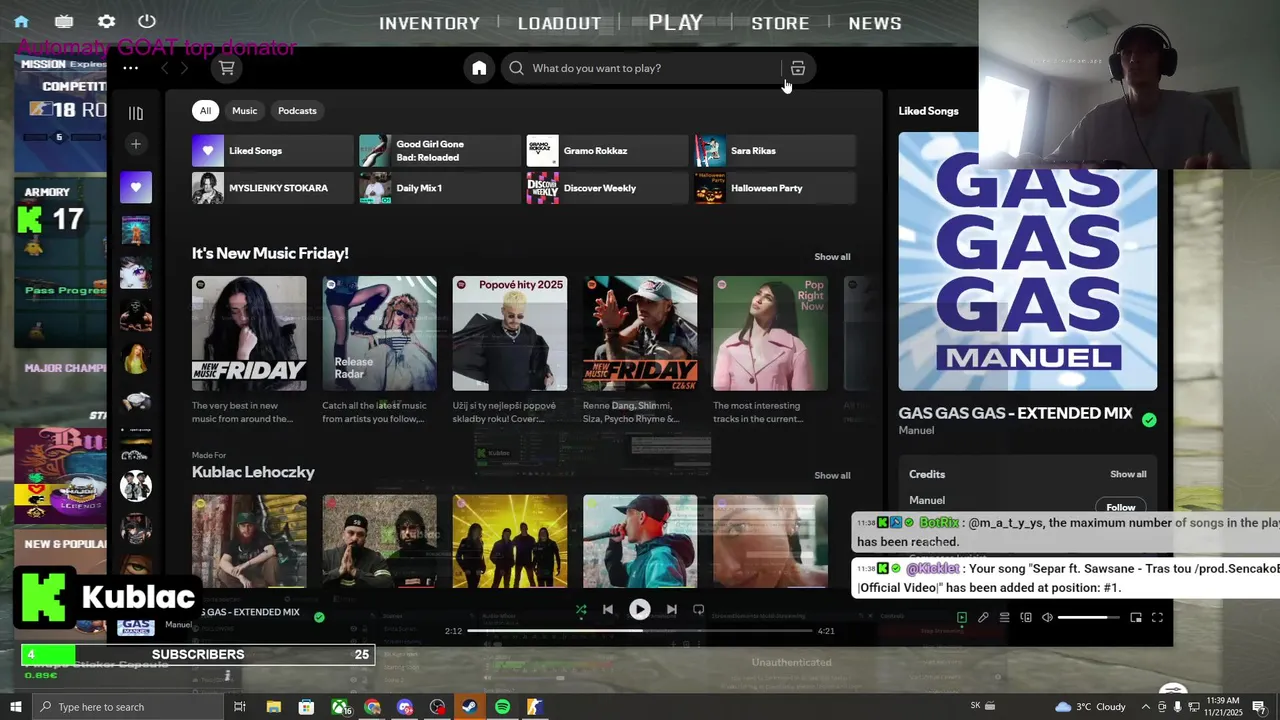Toggle the Now Playing view icon
The image size is (1280, 720).
tap(962, 618)
